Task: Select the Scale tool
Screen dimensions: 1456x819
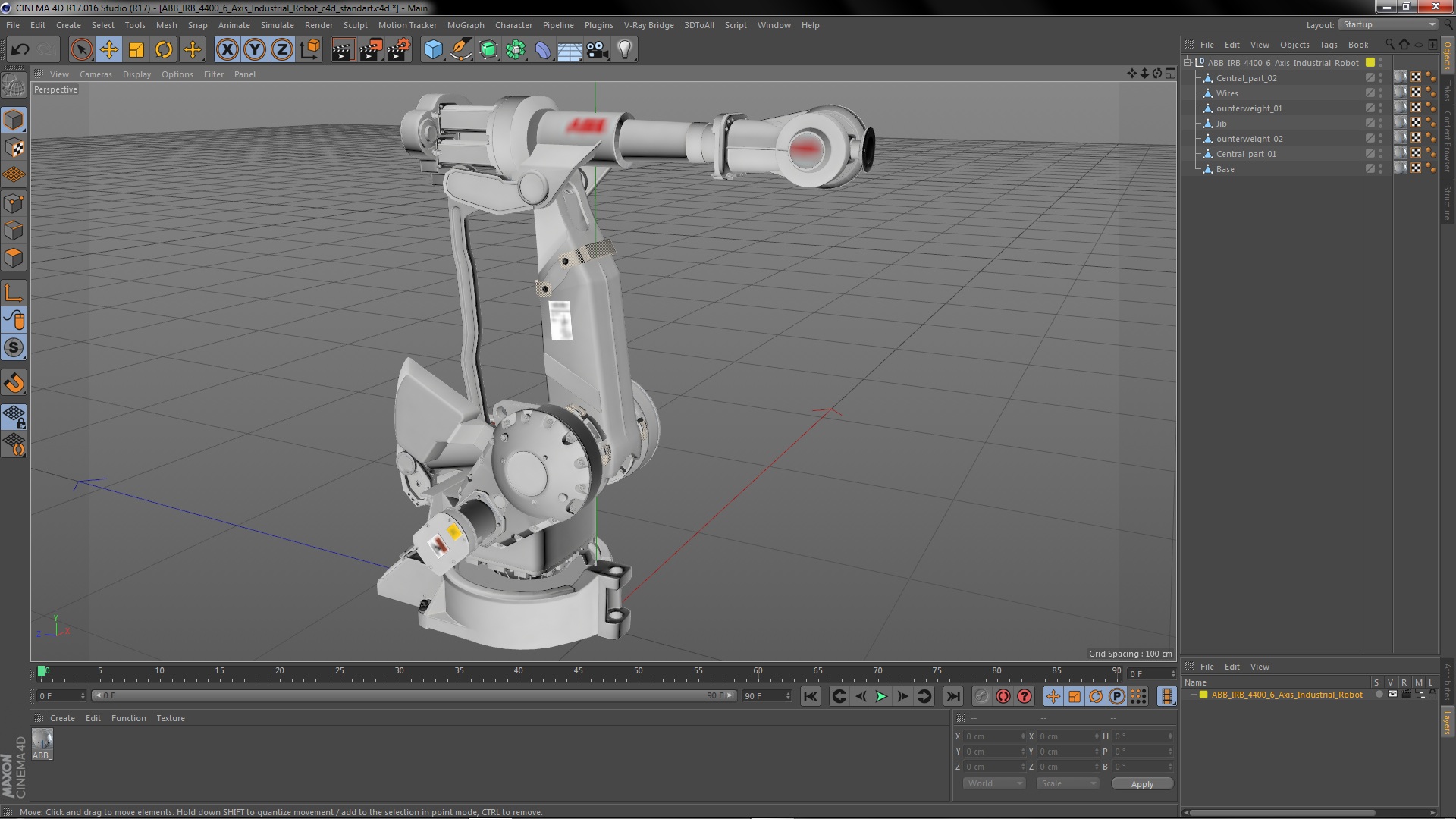Action: click(x=136, y=50)
